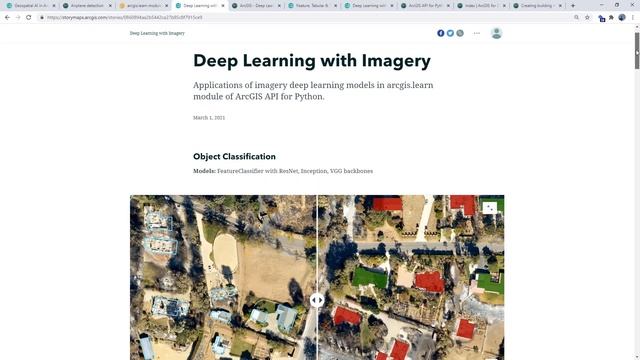Open the story's more options ellipsis
This screenshot has height=360, width=640.
tap(477, 33)
